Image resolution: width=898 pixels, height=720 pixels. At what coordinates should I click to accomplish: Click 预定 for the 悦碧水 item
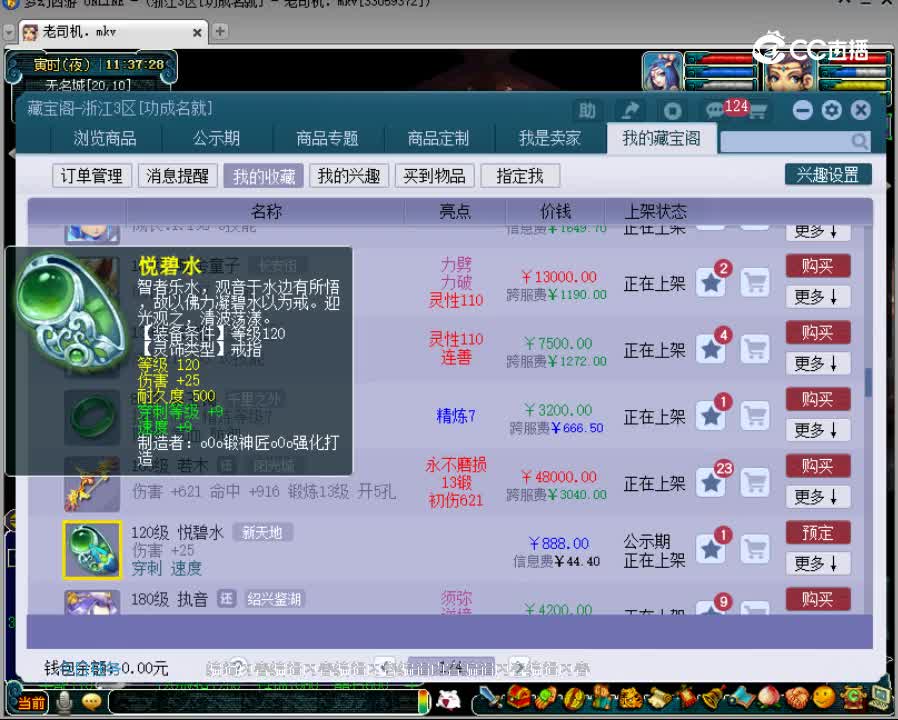click(x=818, y=533)
